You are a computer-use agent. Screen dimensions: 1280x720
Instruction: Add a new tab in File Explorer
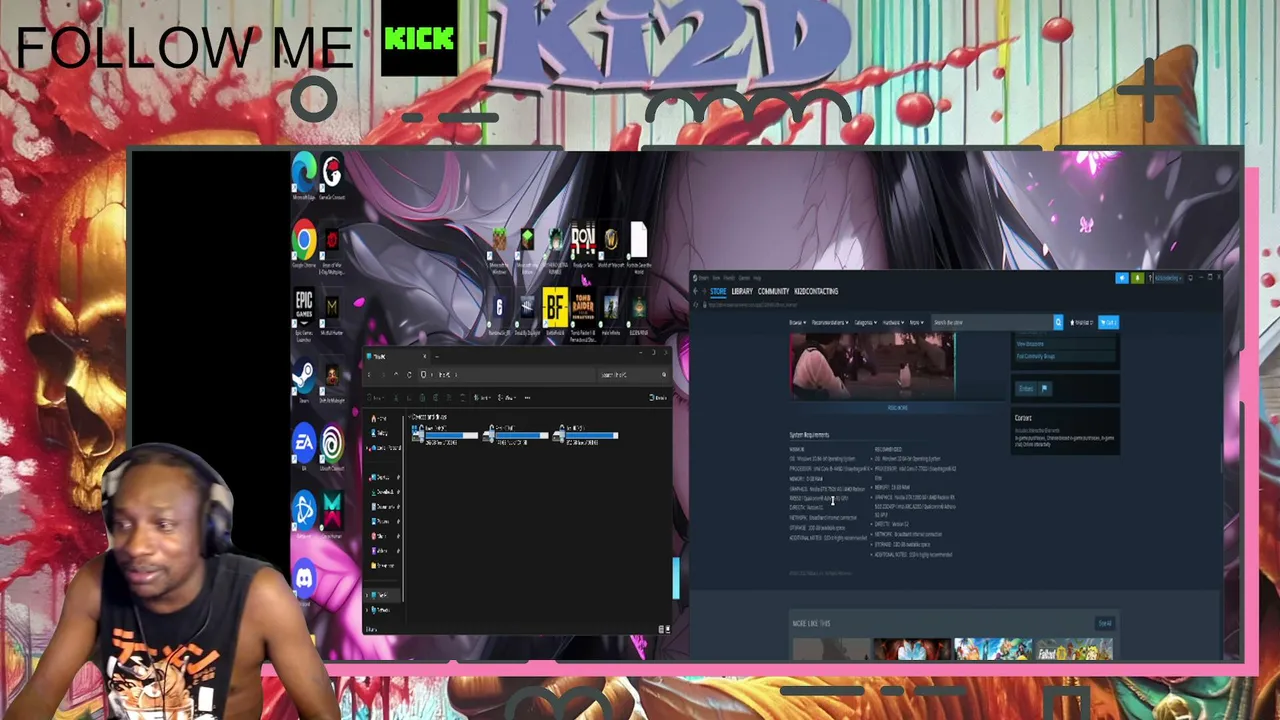click(437, 356)
